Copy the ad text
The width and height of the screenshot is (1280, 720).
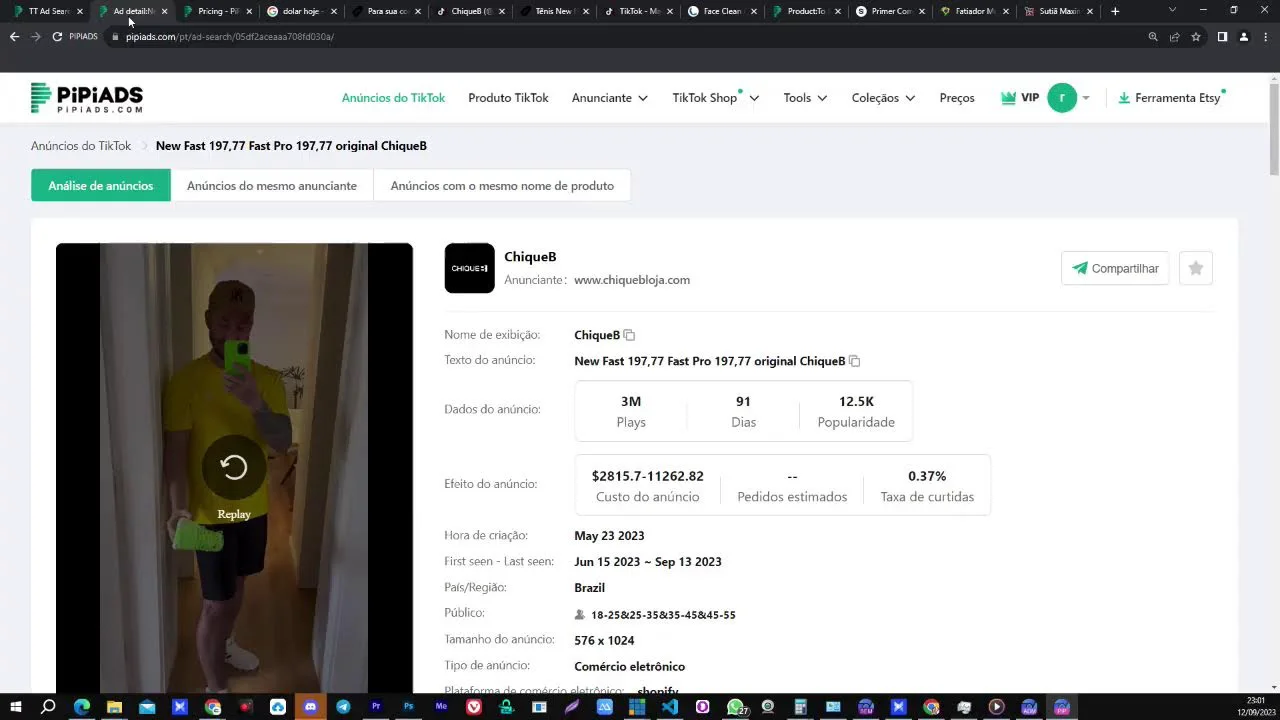[x=854, y=362]
